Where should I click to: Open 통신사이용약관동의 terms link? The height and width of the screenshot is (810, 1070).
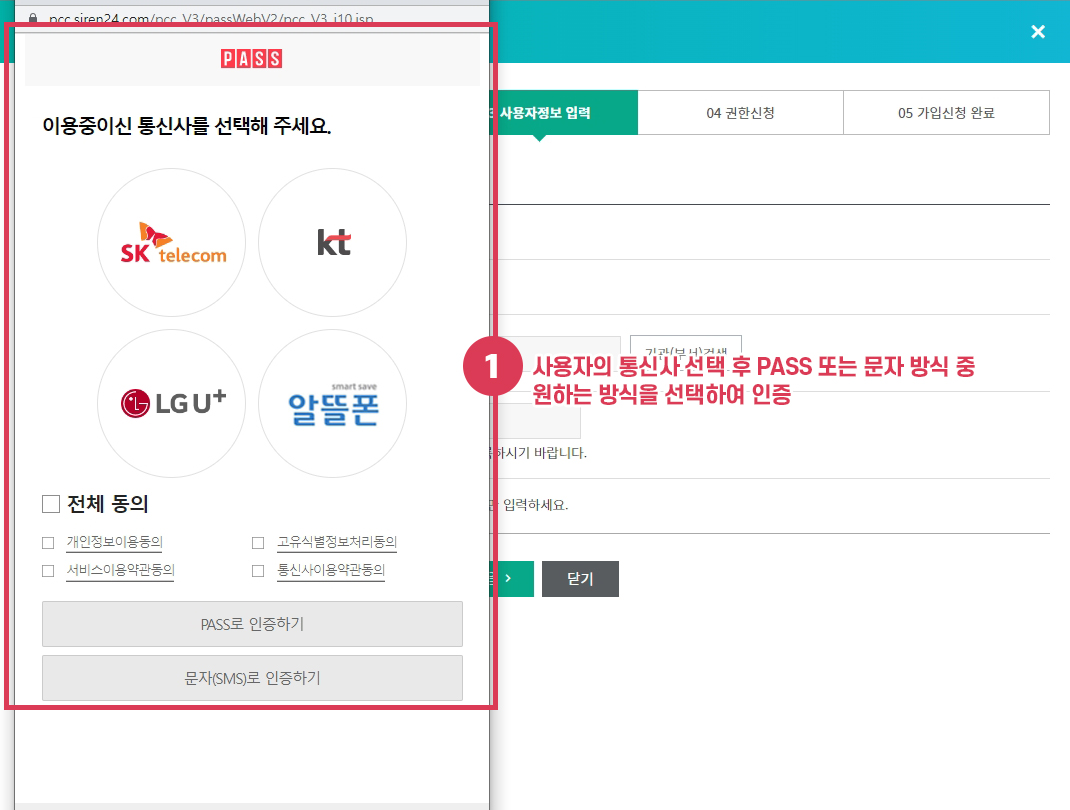pyautogui.click(x=331, y=570)
